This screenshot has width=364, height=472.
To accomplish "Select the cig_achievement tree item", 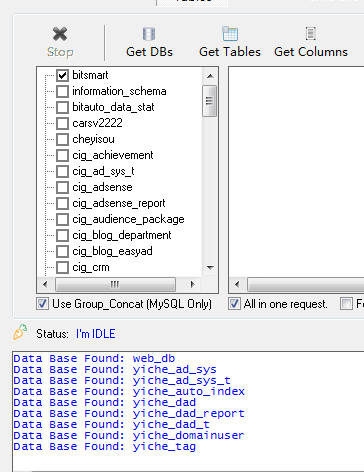I will pyautogui.click(x=113, y=155).
